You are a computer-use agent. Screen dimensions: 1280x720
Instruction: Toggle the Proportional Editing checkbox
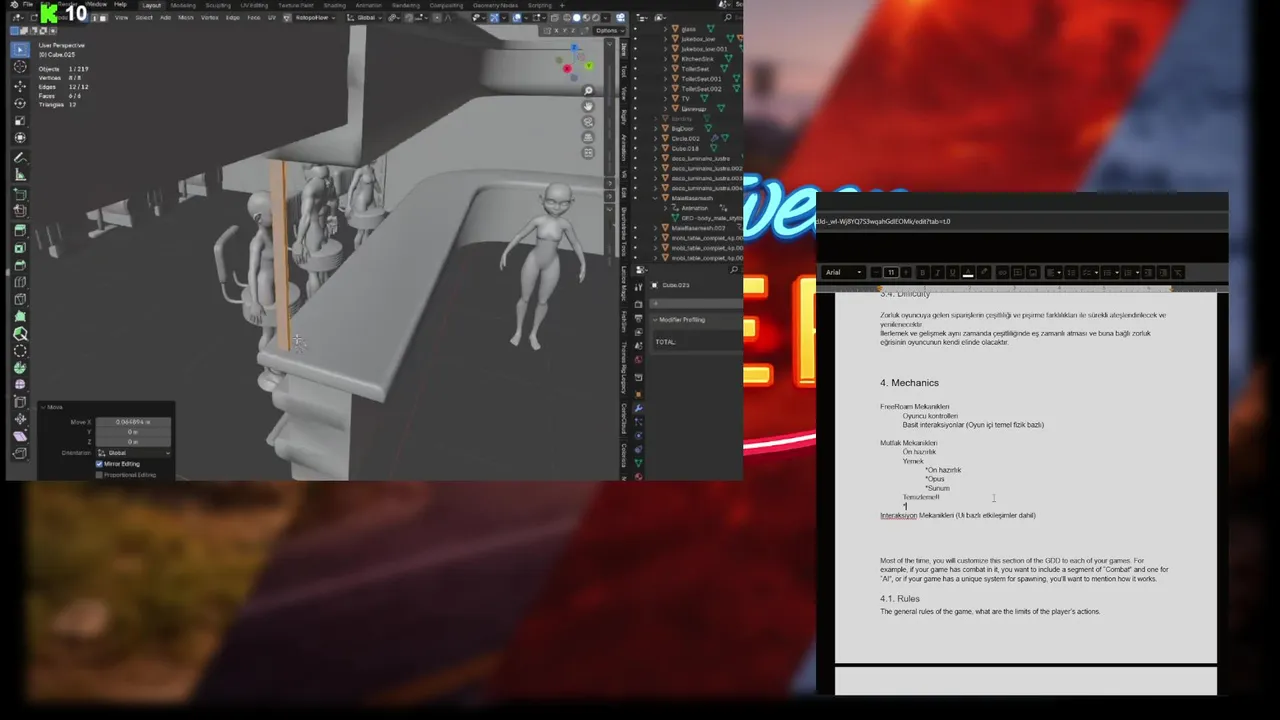(100, 475)
